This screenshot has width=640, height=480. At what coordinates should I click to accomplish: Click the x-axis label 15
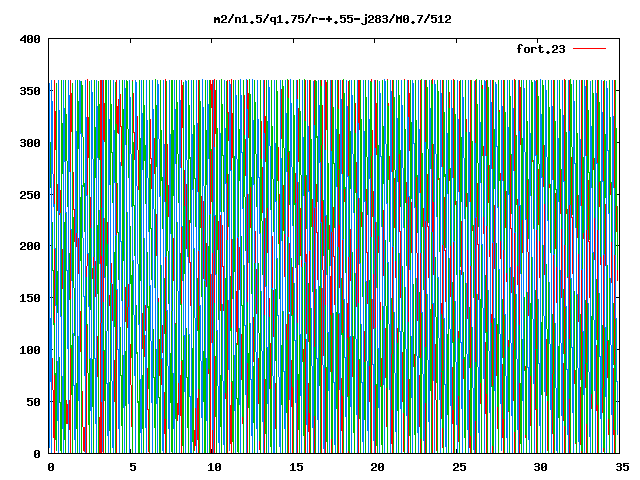pyautogui.click(x=296, y=467)
